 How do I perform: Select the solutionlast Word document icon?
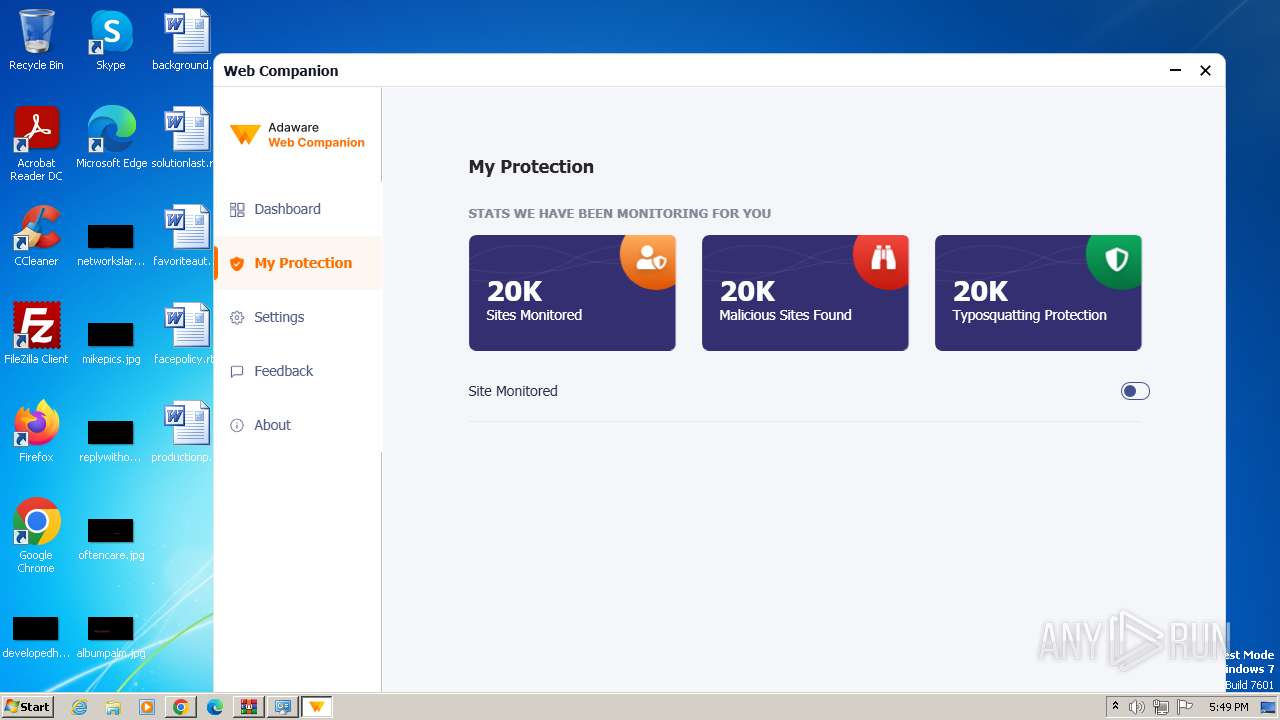click(x=185, y=138)
